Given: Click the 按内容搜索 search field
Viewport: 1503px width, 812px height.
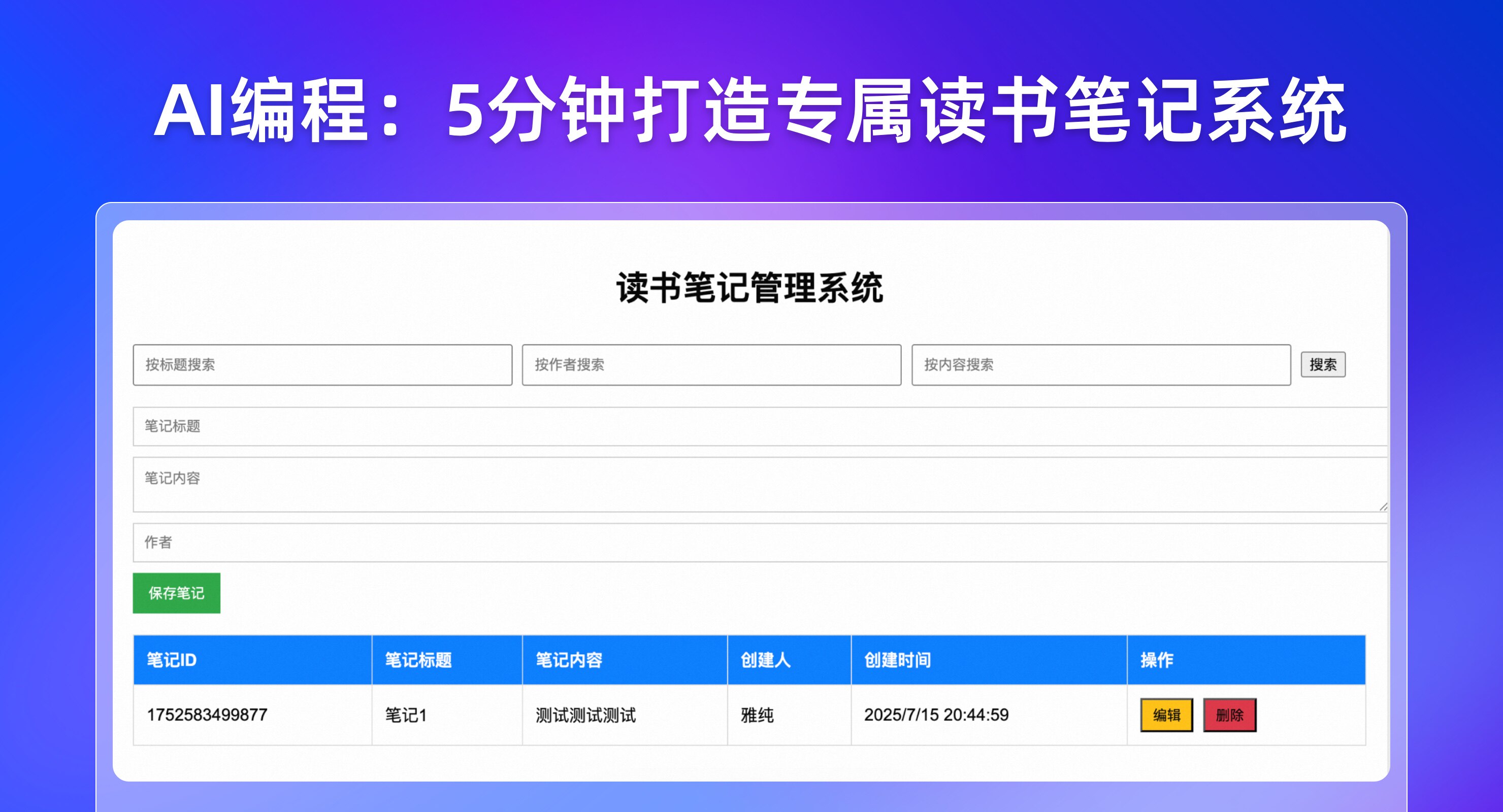Looking at the screenshot, I should pos(1099,364).
